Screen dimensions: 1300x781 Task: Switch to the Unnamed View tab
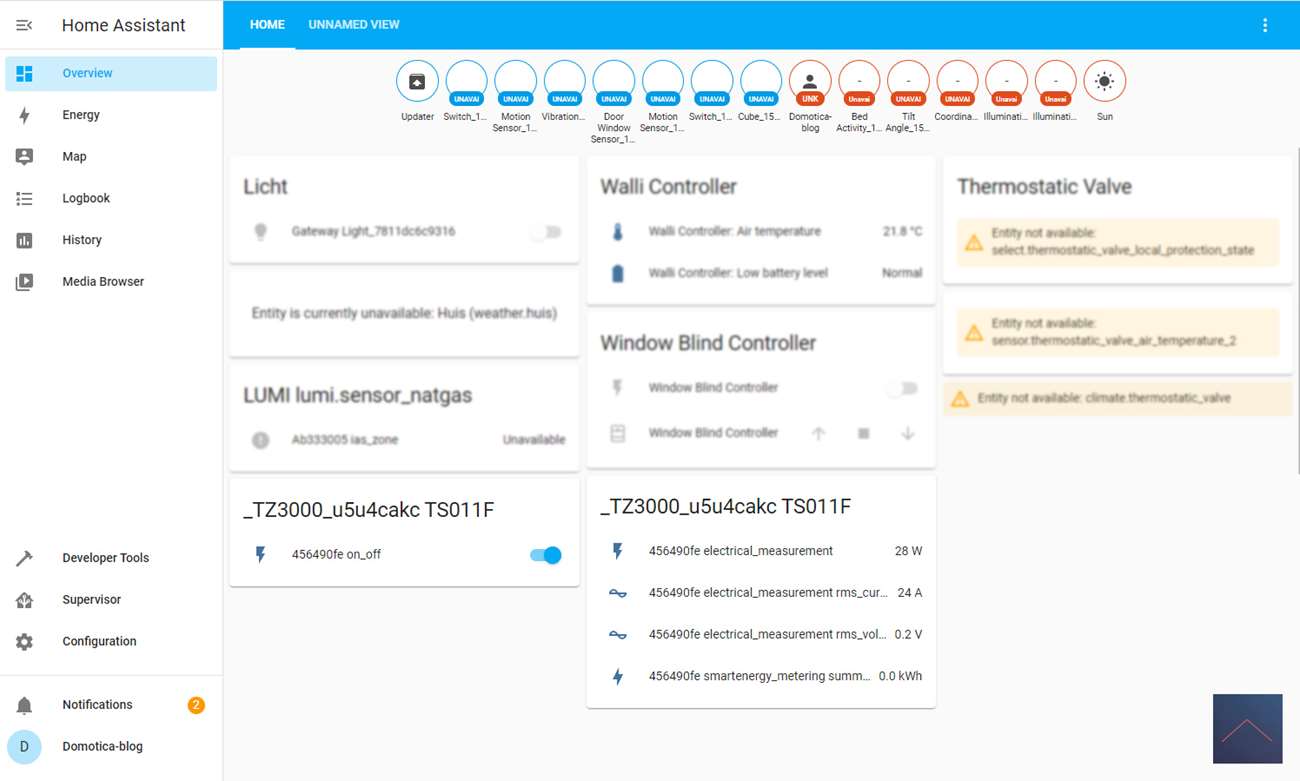coord(354,25)
